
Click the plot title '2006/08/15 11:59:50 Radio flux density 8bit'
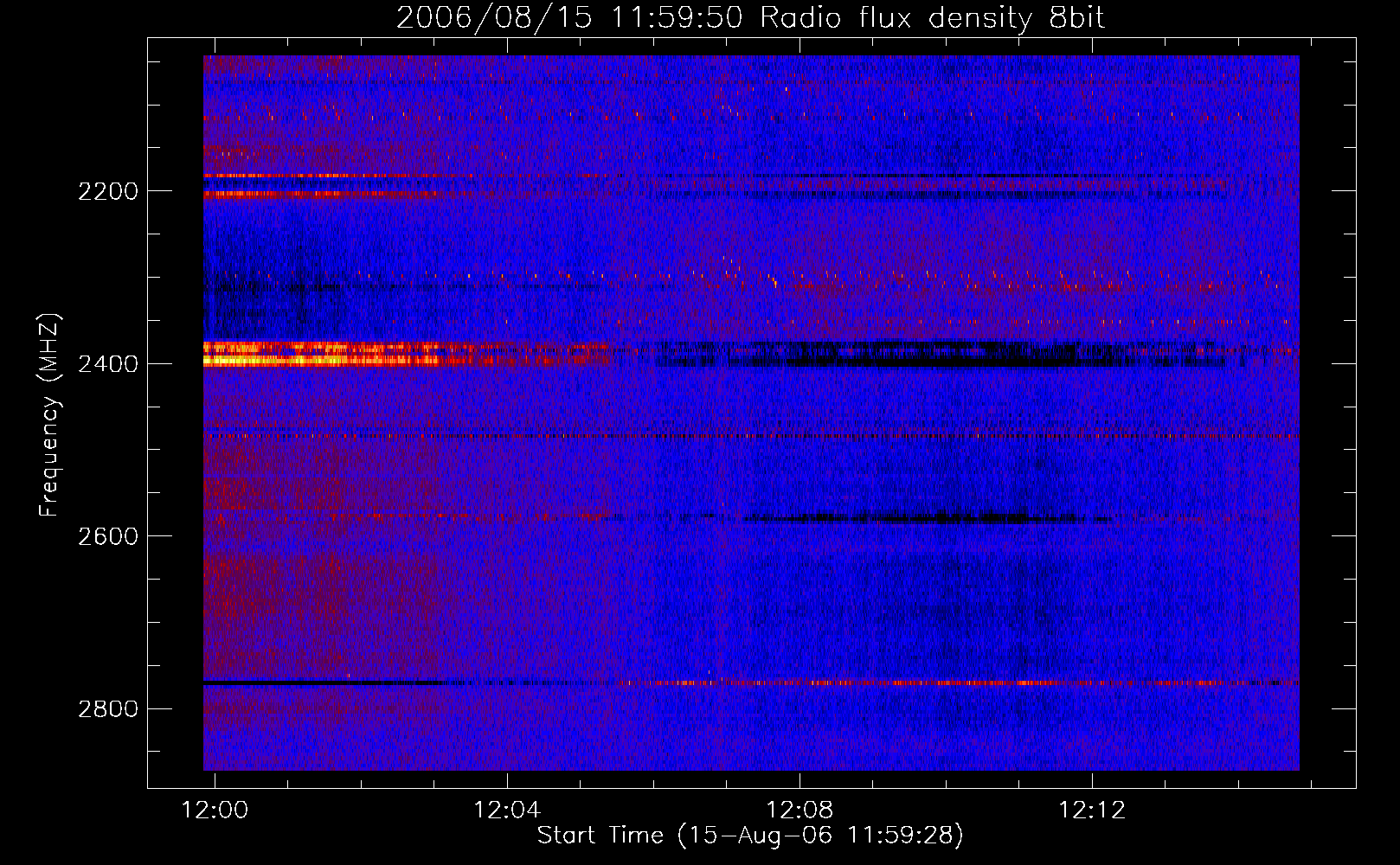751,18
